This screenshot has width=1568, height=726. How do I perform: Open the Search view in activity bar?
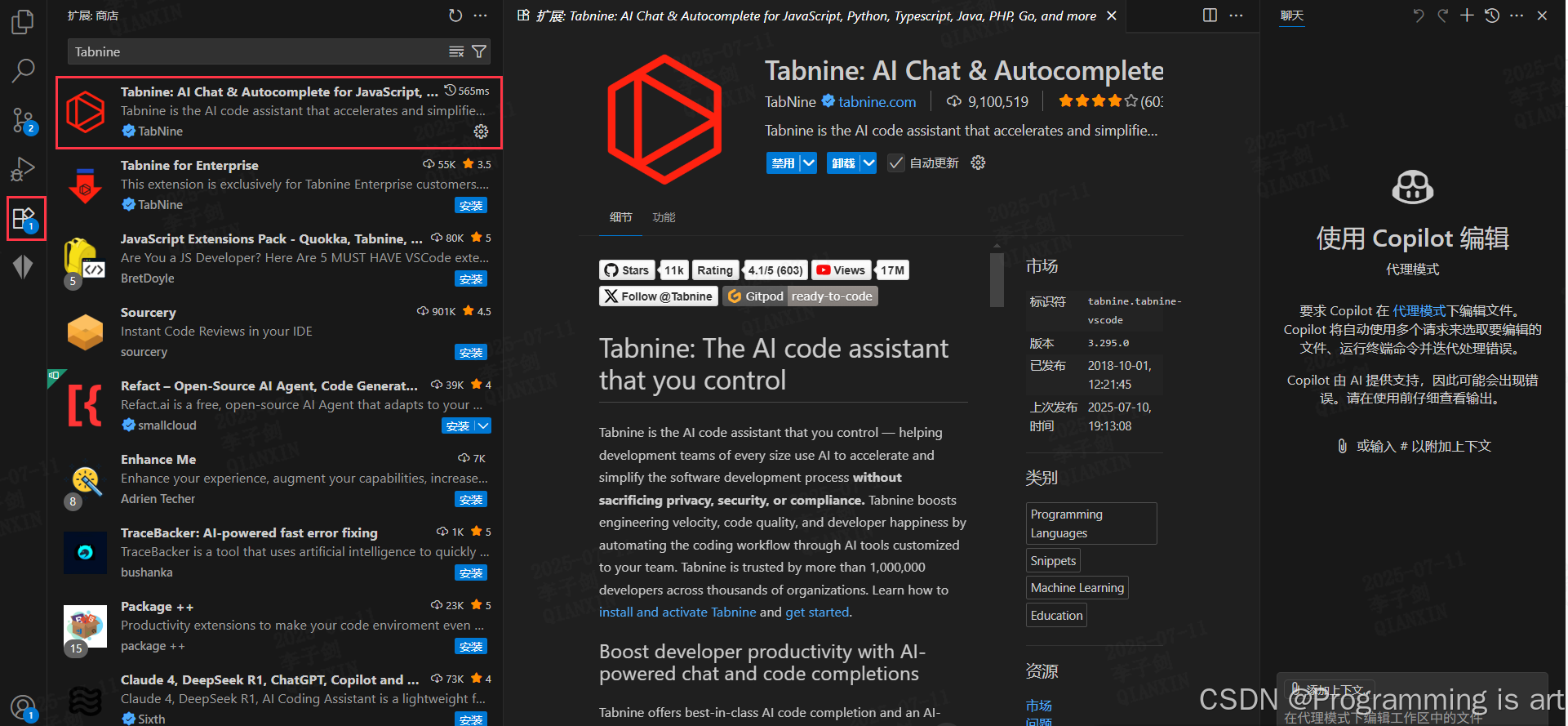point(23,71)
